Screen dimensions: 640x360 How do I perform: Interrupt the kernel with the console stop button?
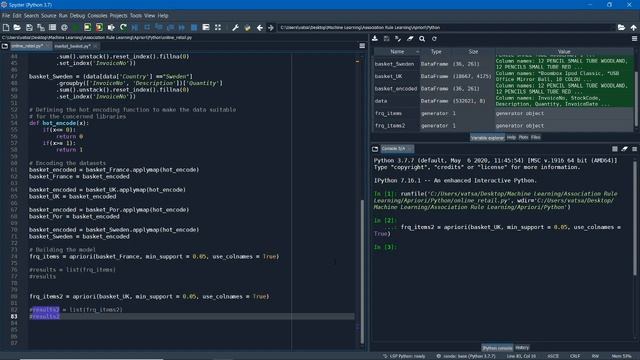click(x=615, y=149)
